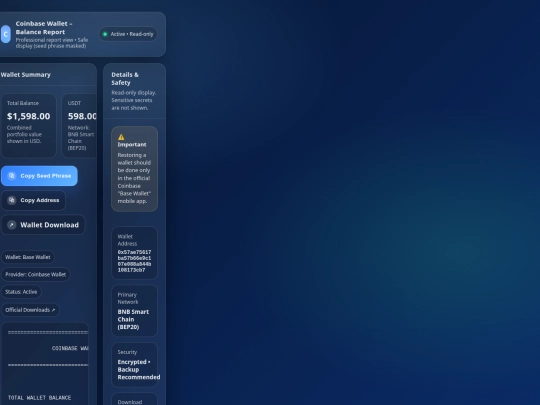Click the Coinbase C logo avatar
This screenshot has height=405, width=540.
click(5, 34)
